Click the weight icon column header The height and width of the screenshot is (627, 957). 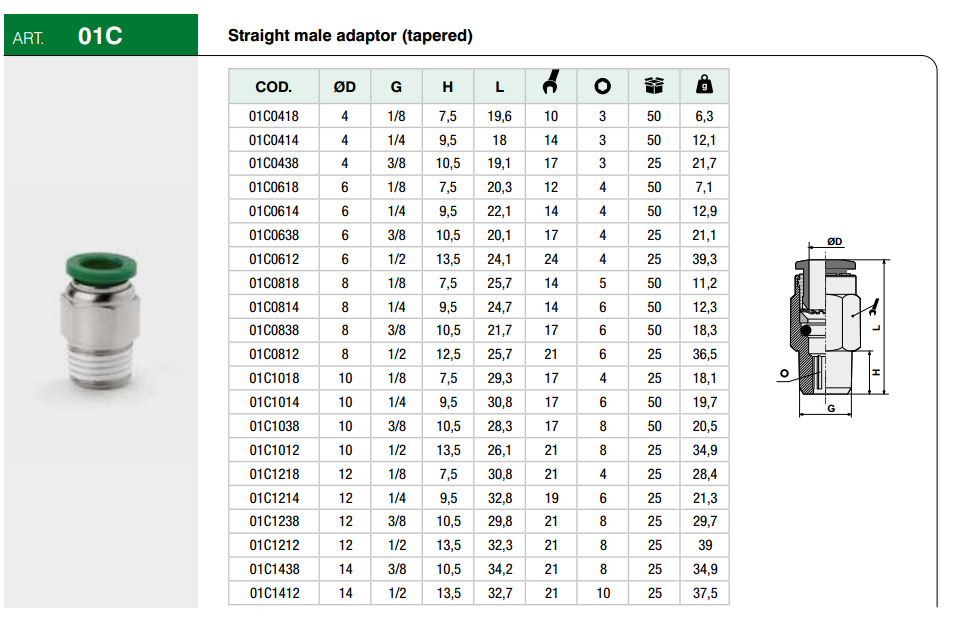(x=704, y=87)
